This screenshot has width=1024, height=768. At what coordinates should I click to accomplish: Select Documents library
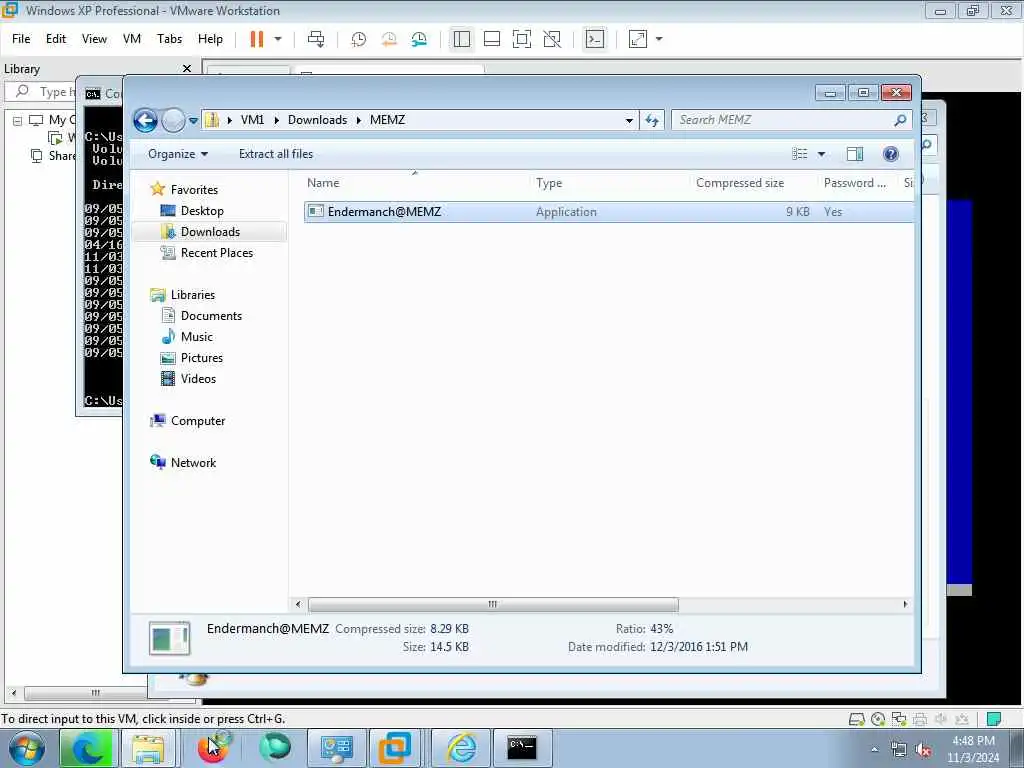point(211,316)
